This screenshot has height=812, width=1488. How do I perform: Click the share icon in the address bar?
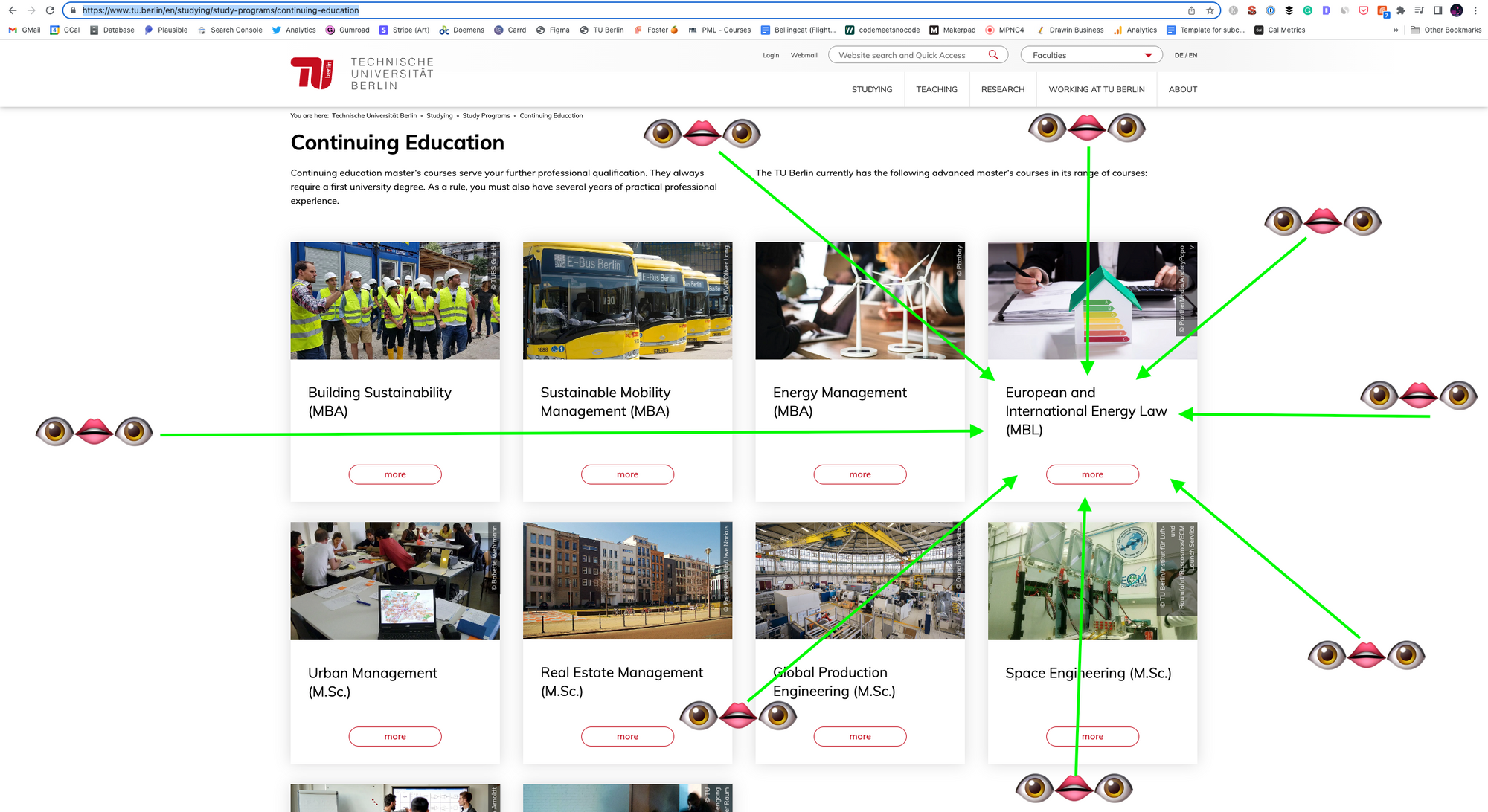click(x=1191, y=10)
